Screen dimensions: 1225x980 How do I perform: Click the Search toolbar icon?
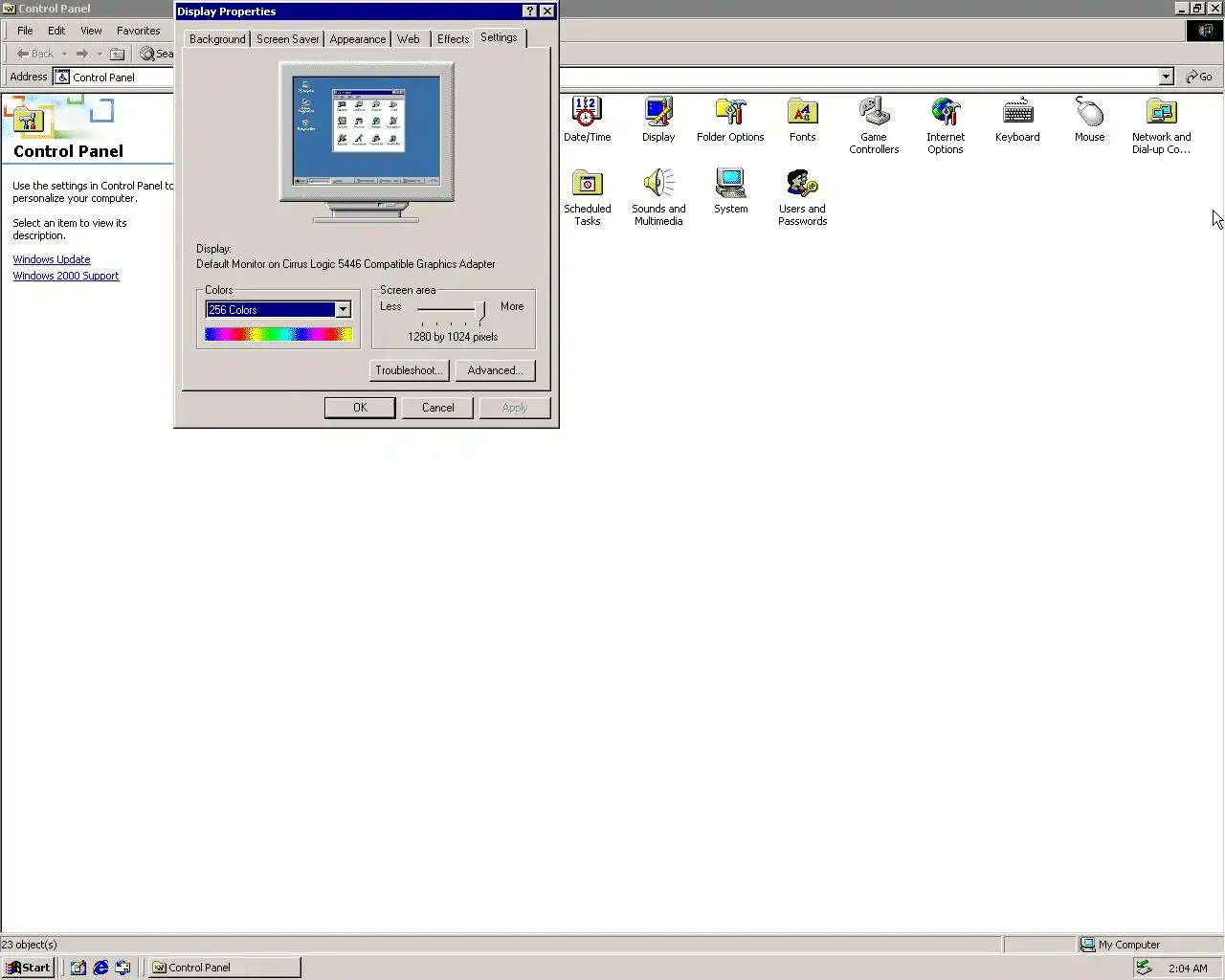156,54
